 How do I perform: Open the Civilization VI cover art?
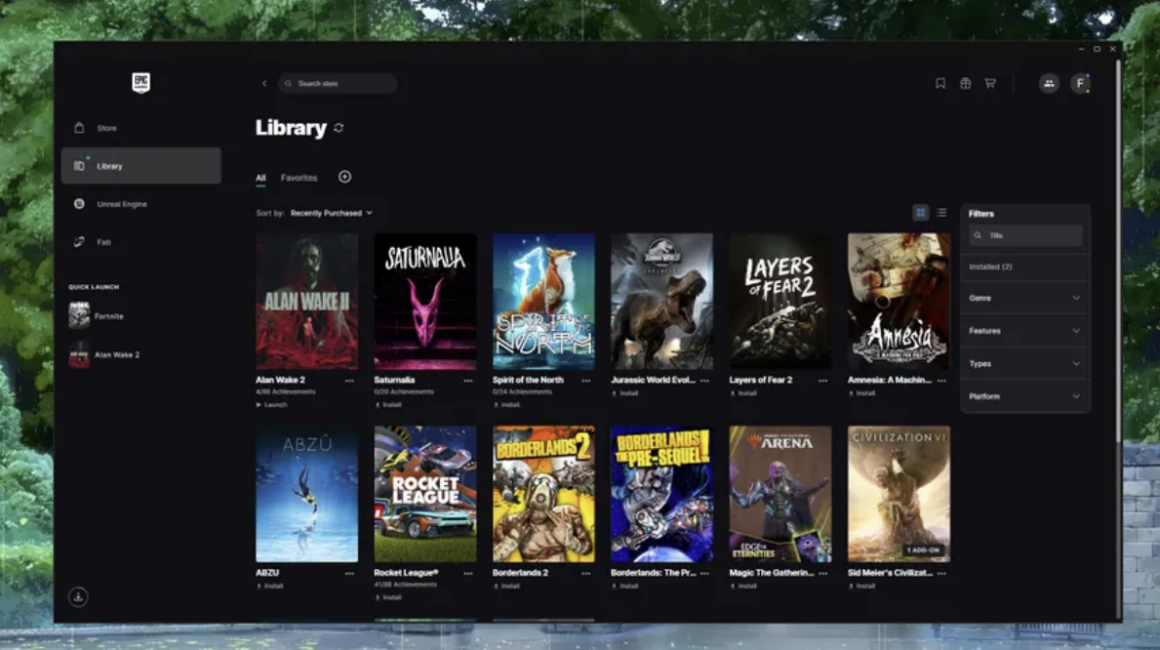(x=899, y=493)
